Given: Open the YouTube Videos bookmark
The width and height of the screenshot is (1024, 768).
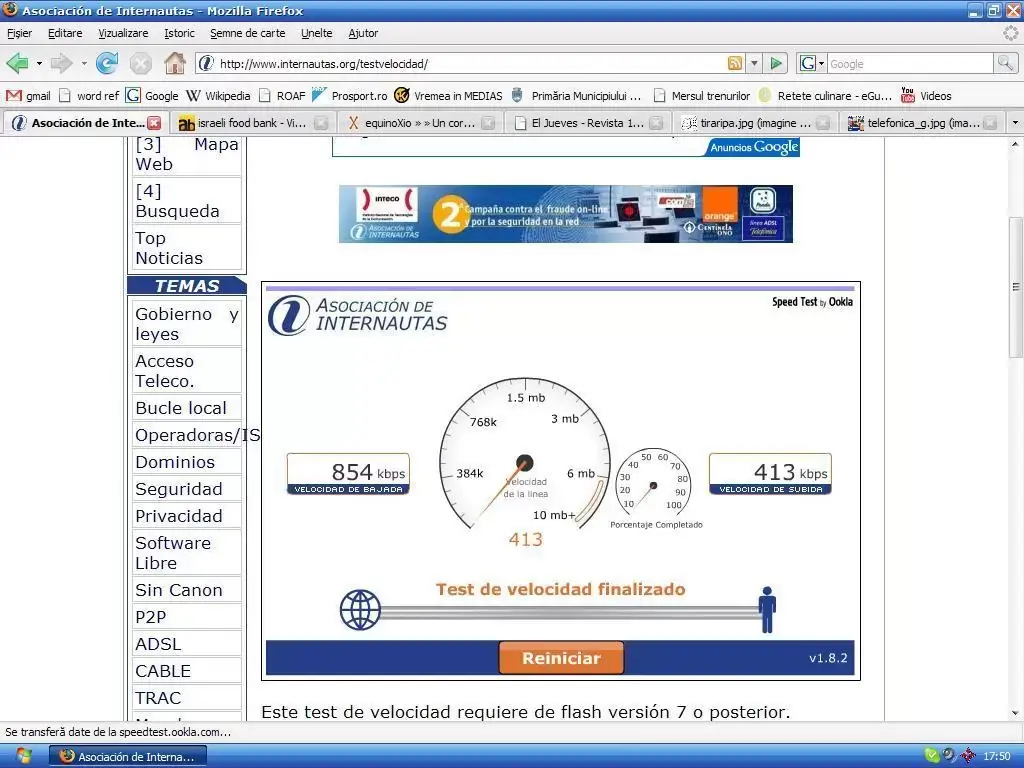Looking at the screenshot, I should [x=926, y=96].
